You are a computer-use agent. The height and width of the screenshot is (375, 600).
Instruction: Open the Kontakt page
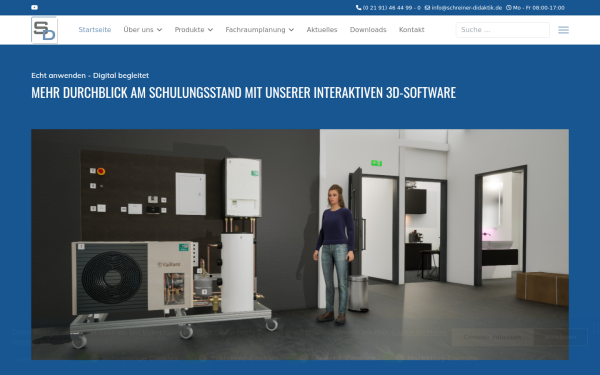(x=412, y=30)
